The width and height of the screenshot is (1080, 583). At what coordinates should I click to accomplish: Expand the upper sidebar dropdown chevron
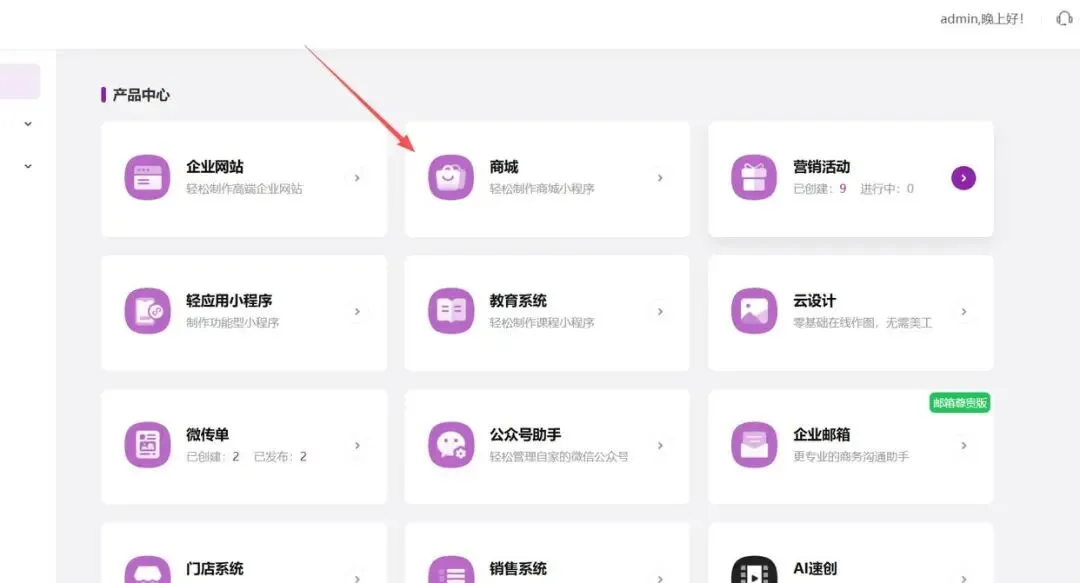tap(28, 124)
